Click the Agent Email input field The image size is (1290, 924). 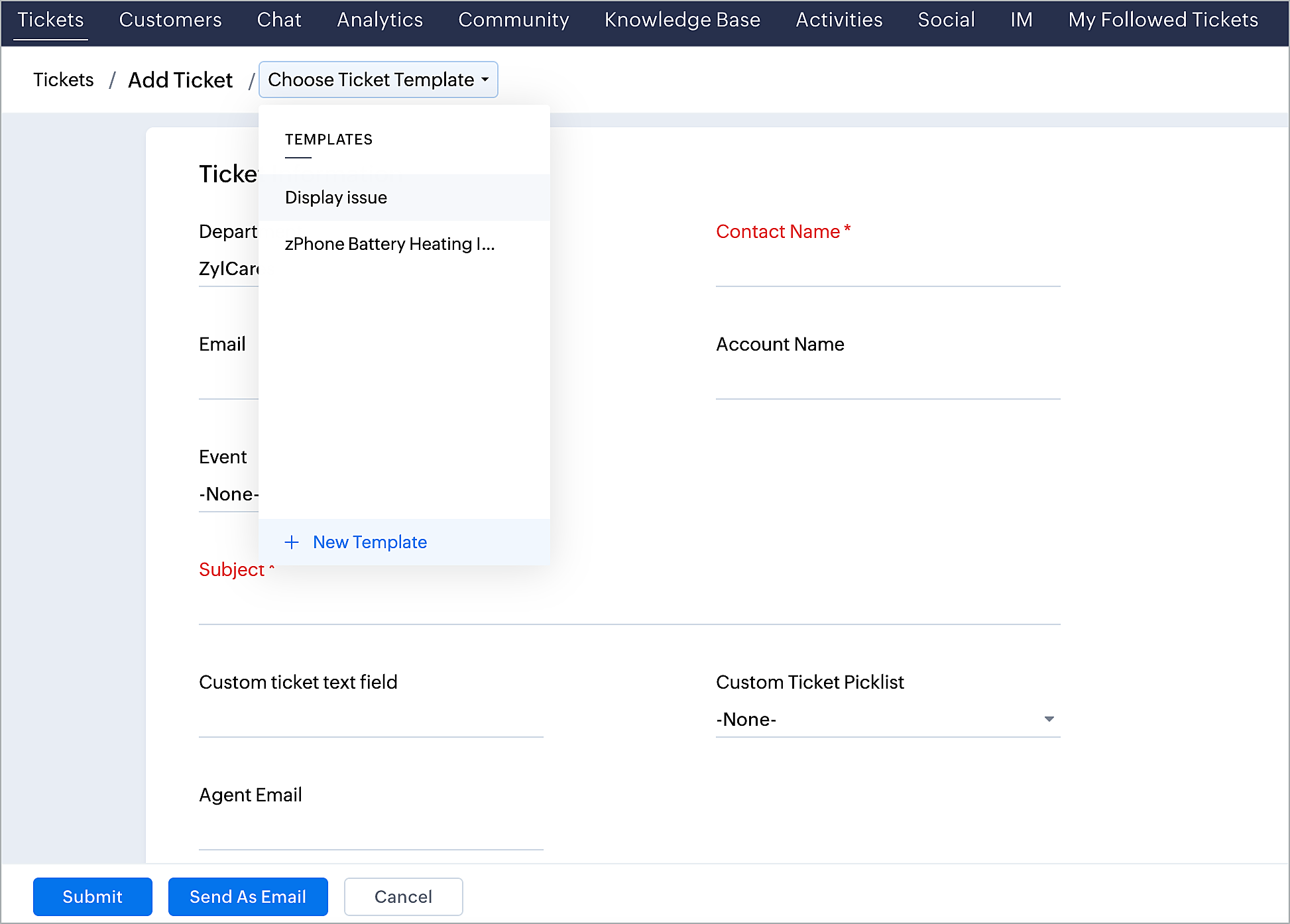(x=371, y=833)
